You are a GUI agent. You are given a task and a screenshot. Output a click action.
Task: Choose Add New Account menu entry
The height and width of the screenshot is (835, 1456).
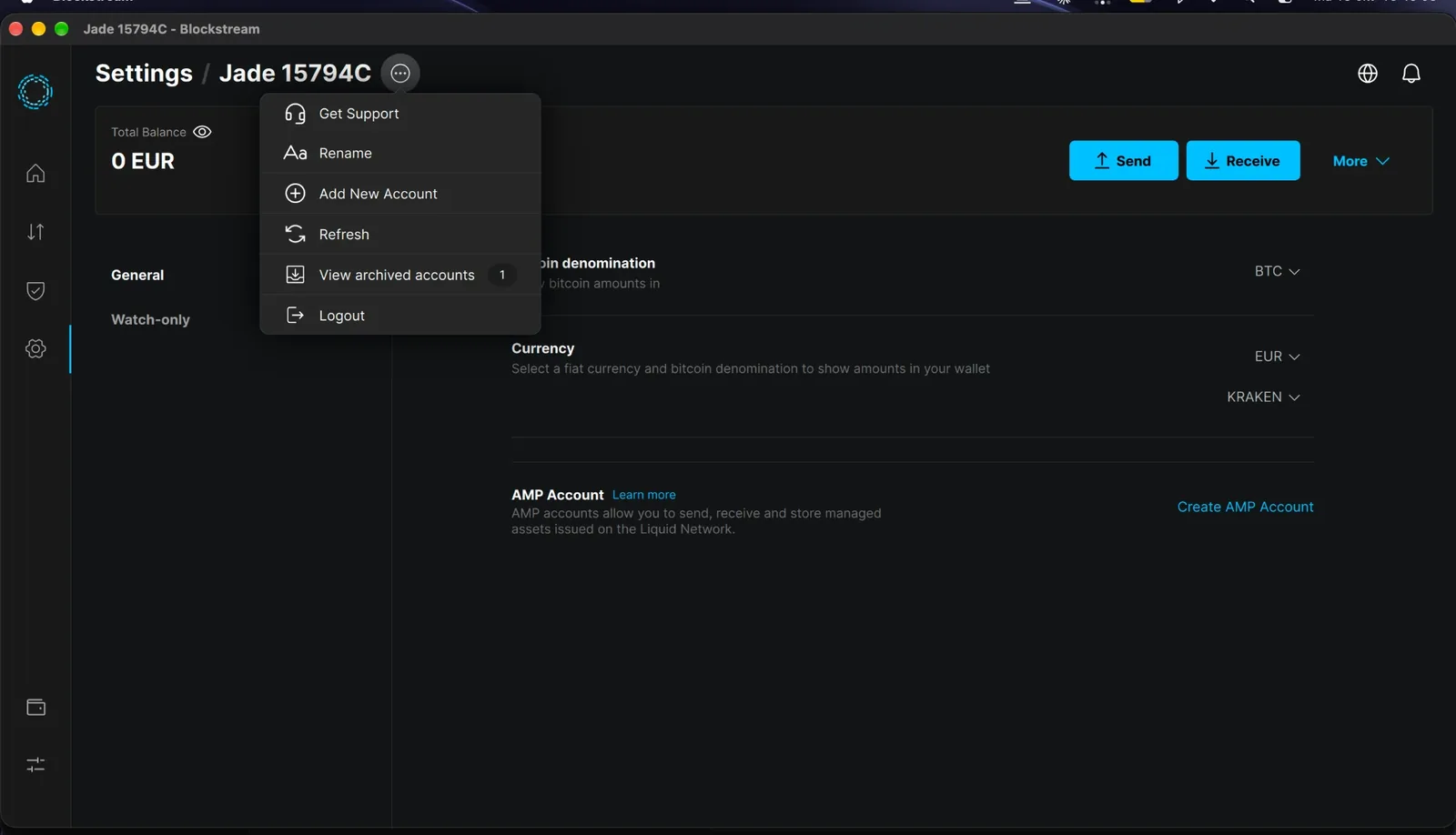click(x=400, y=194)
